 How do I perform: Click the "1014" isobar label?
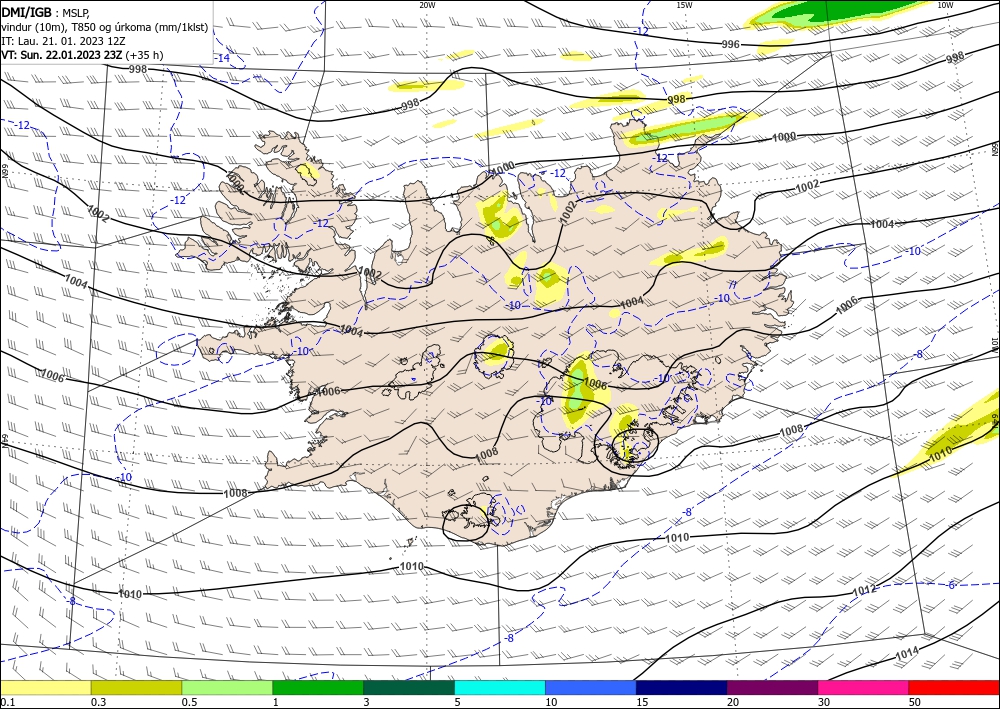pos(906,654)
